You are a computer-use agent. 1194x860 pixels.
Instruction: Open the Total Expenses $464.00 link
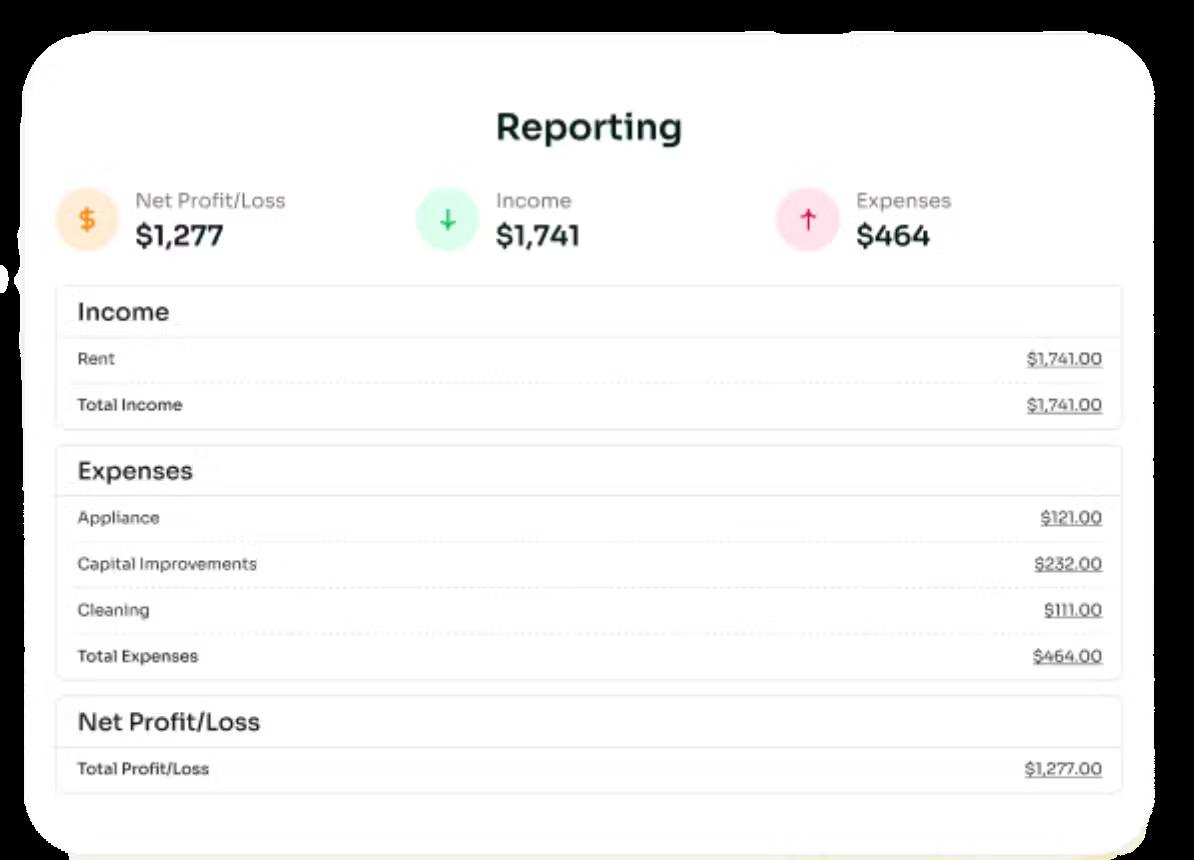1067,656
